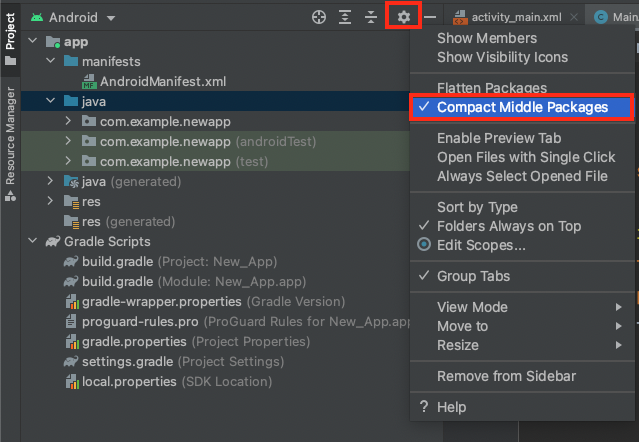Expand the java (generated) folder
Viewport: 639px width, 442px height.
click(50, 181)
